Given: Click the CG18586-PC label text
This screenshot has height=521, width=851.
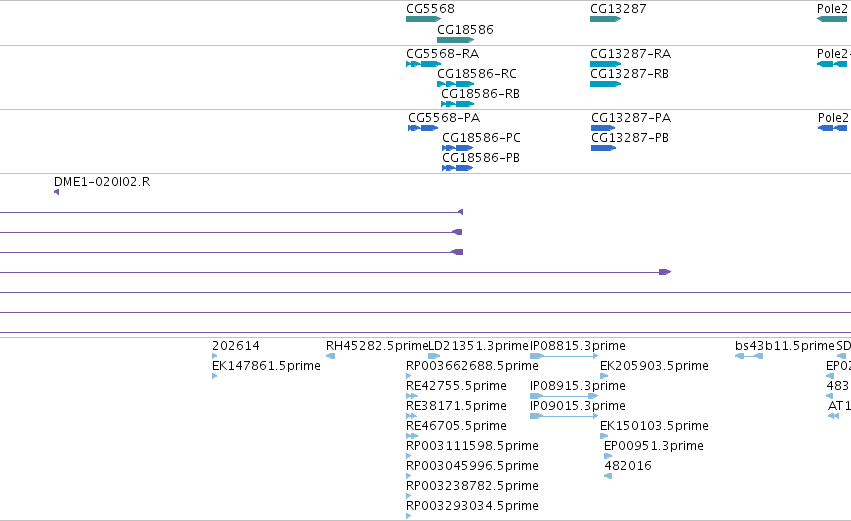Looking at the screenshot, I should tap(481, 138).
